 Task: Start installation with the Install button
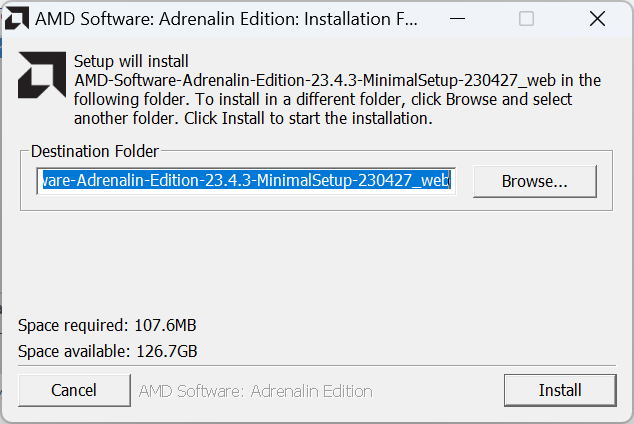click(x=560, y=390)
